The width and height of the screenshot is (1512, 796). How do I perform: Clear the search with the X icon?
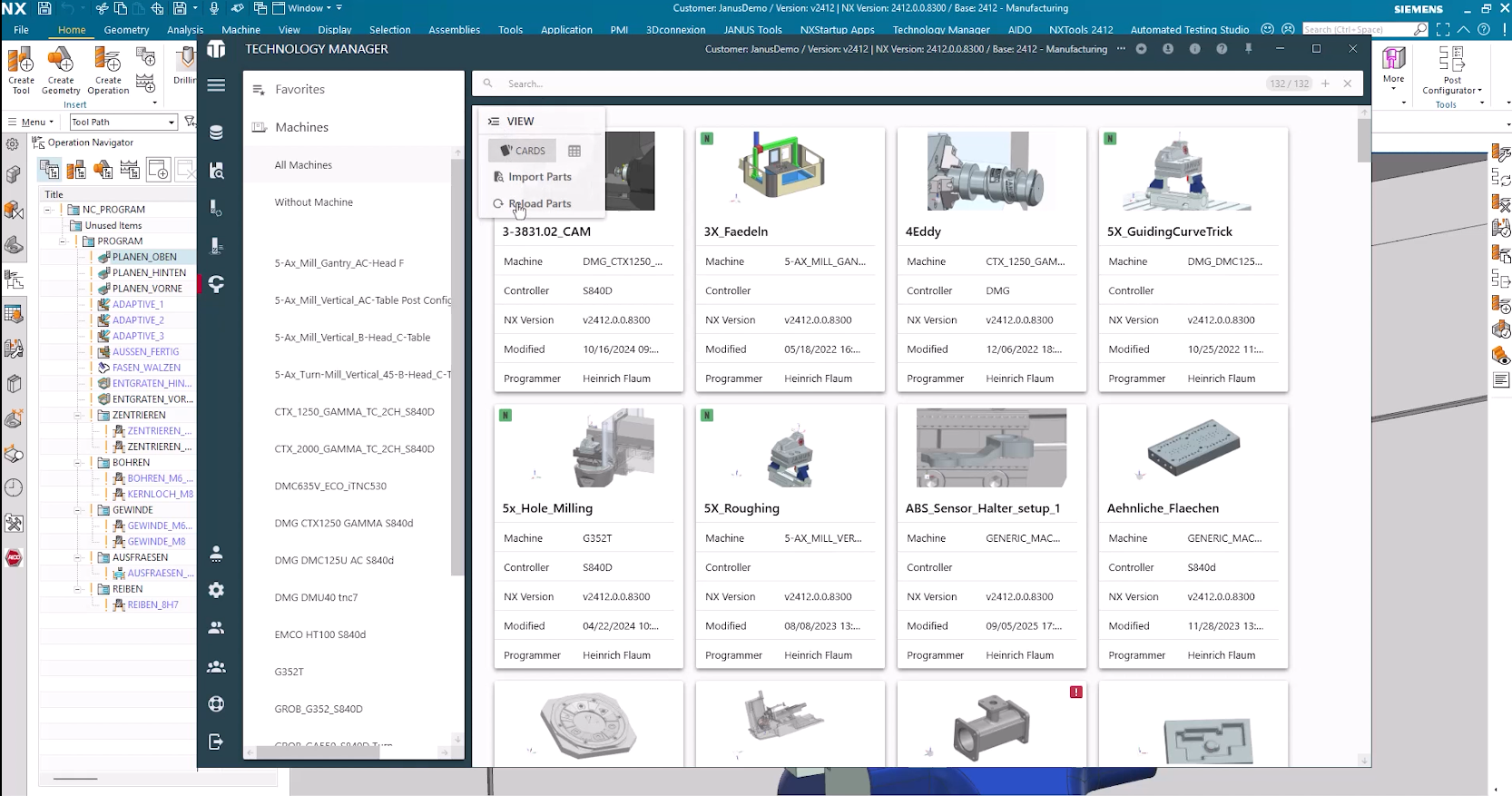coord(1348,84)
